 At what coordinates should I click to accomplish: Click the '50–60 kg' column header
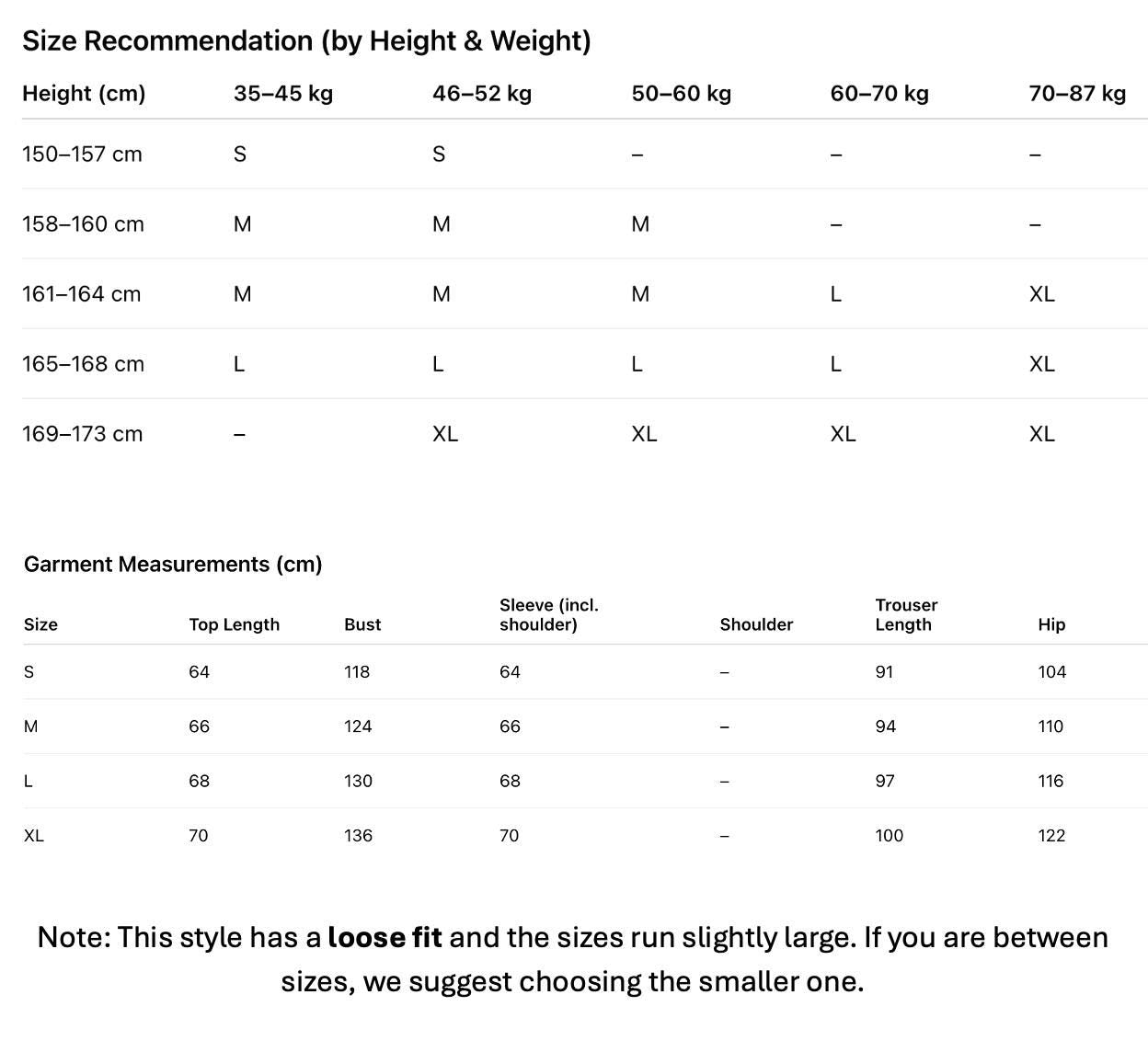click(x=681, y=94)
